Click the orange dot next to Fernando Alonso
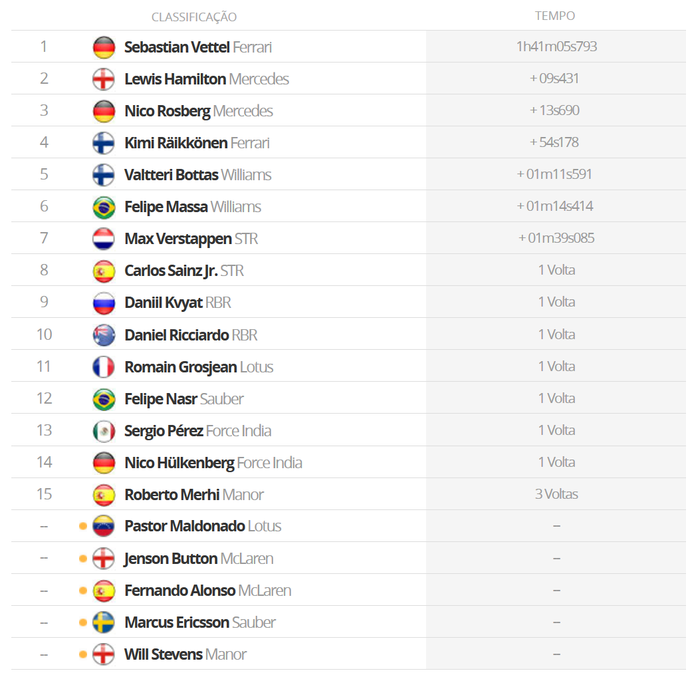This screenshot has height=677, width=690. coord(83,591)
